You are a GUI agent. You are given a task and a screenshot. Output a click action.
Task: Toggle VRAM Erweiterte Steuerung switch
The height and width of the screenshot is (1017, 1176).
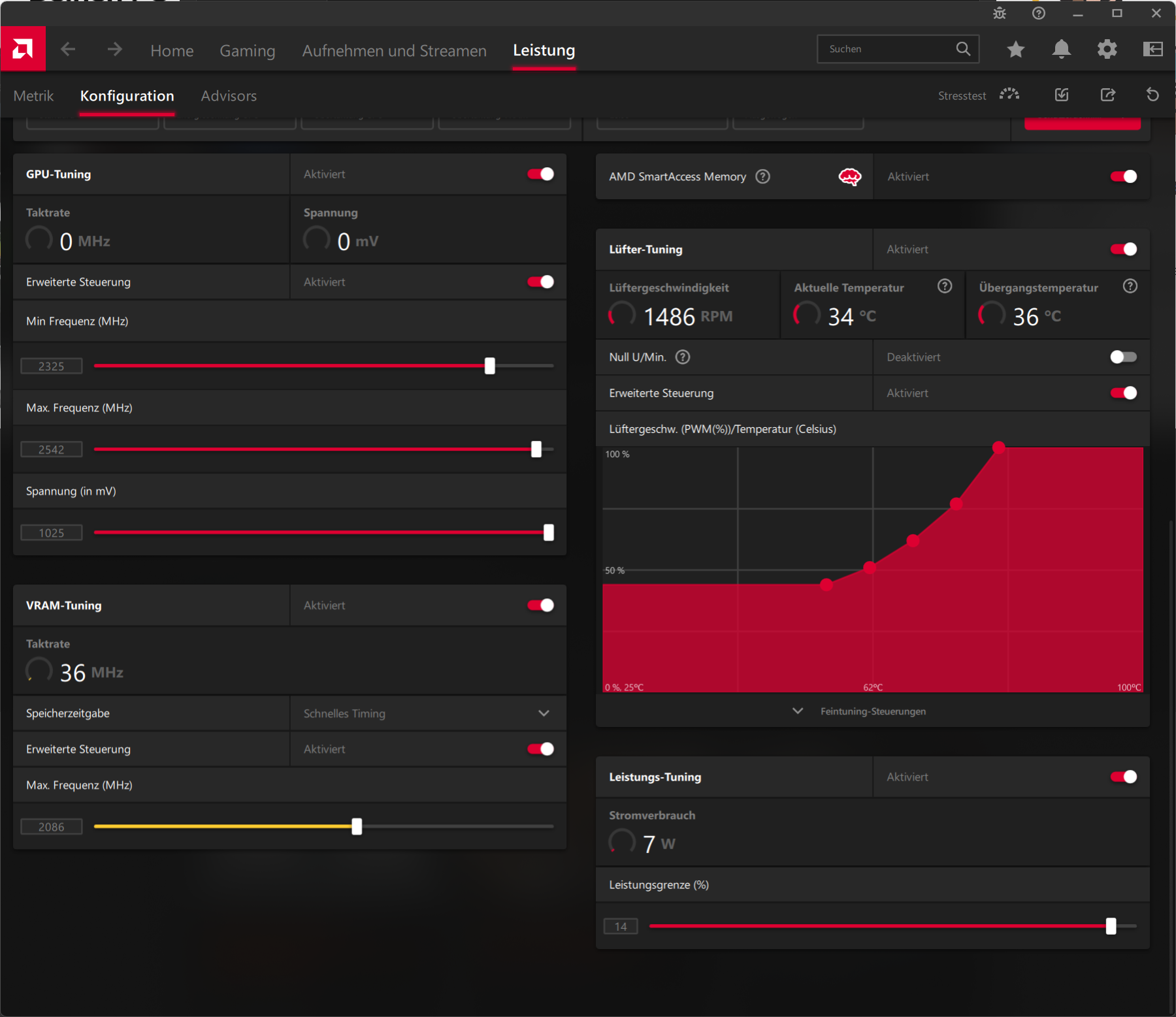pos(541,749)
